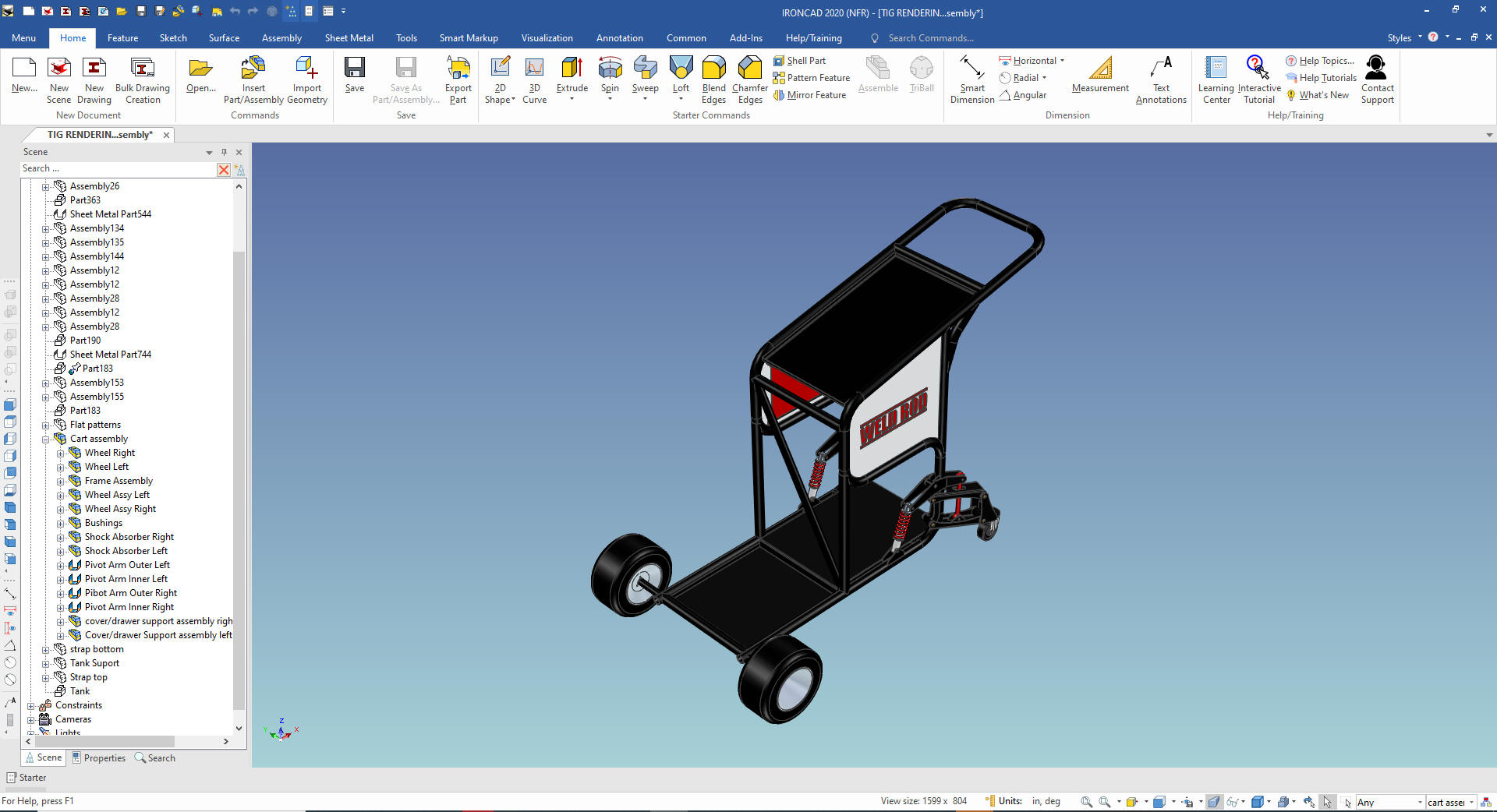This screenshot has width=1497, height=812.
Task: Click the Help Tutorials link
Action: click(1327, 78)
